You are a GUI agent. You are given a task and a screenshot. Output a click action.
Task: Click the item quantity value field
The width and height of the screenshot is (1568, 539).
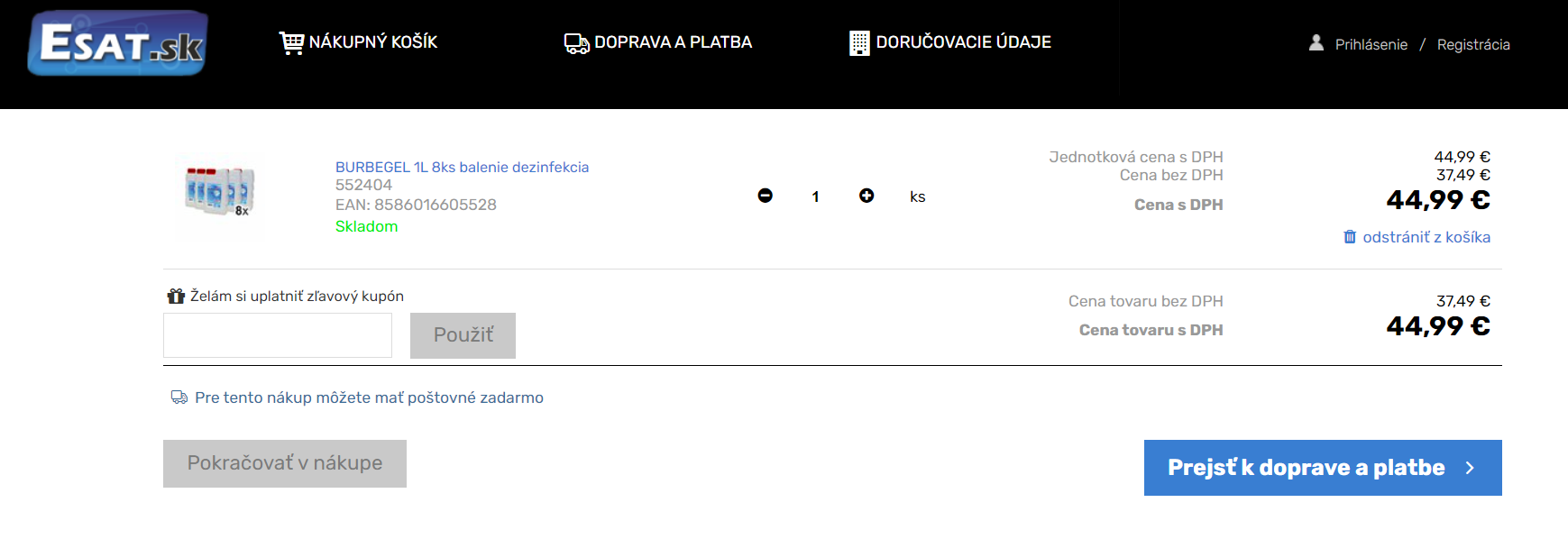click(x=815, y=196)
